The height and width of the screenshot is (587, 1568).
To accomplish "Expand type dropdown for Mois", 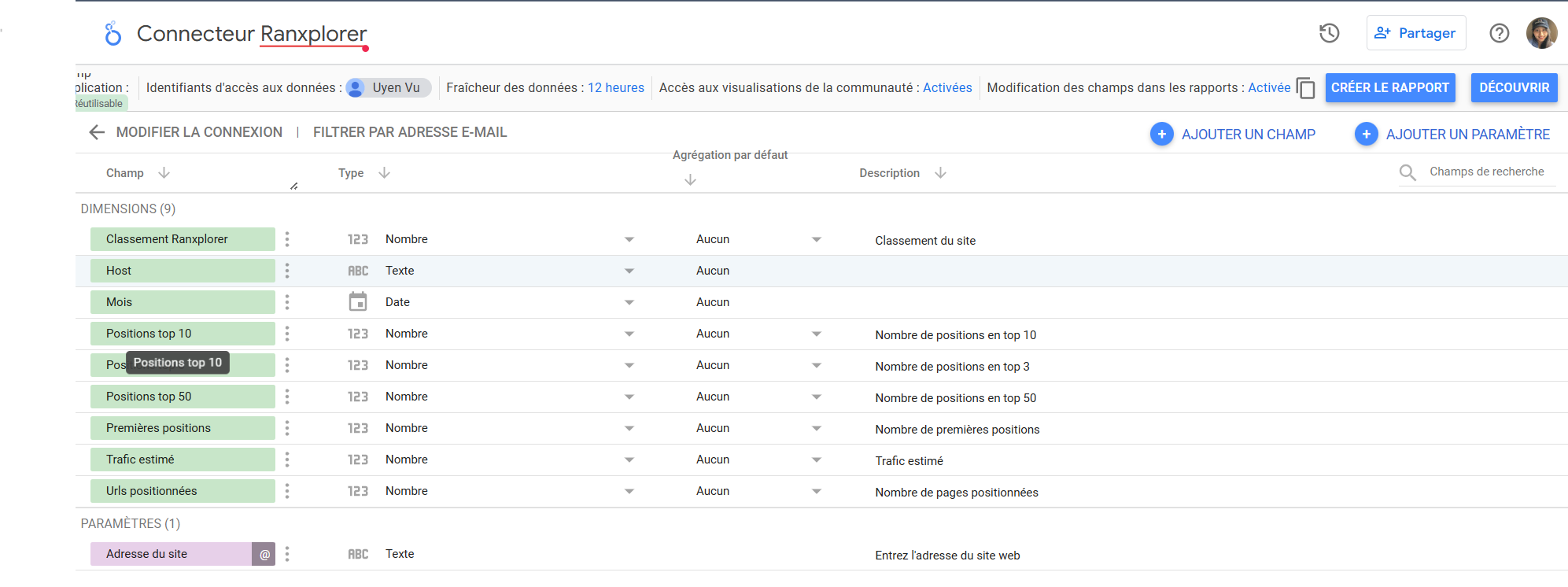I will click(629, 303).
